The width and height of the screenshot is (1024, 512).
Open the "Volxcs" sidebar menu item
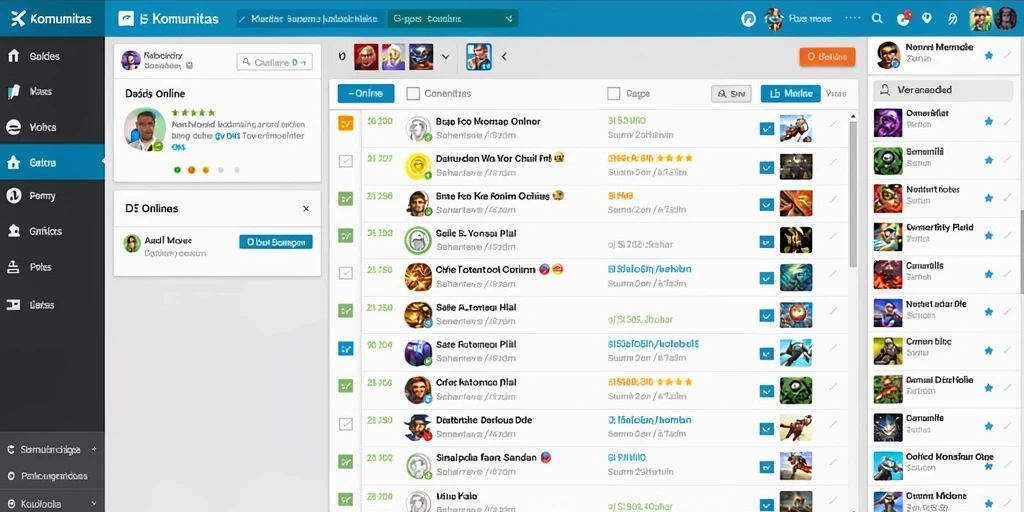coord(52,127)
